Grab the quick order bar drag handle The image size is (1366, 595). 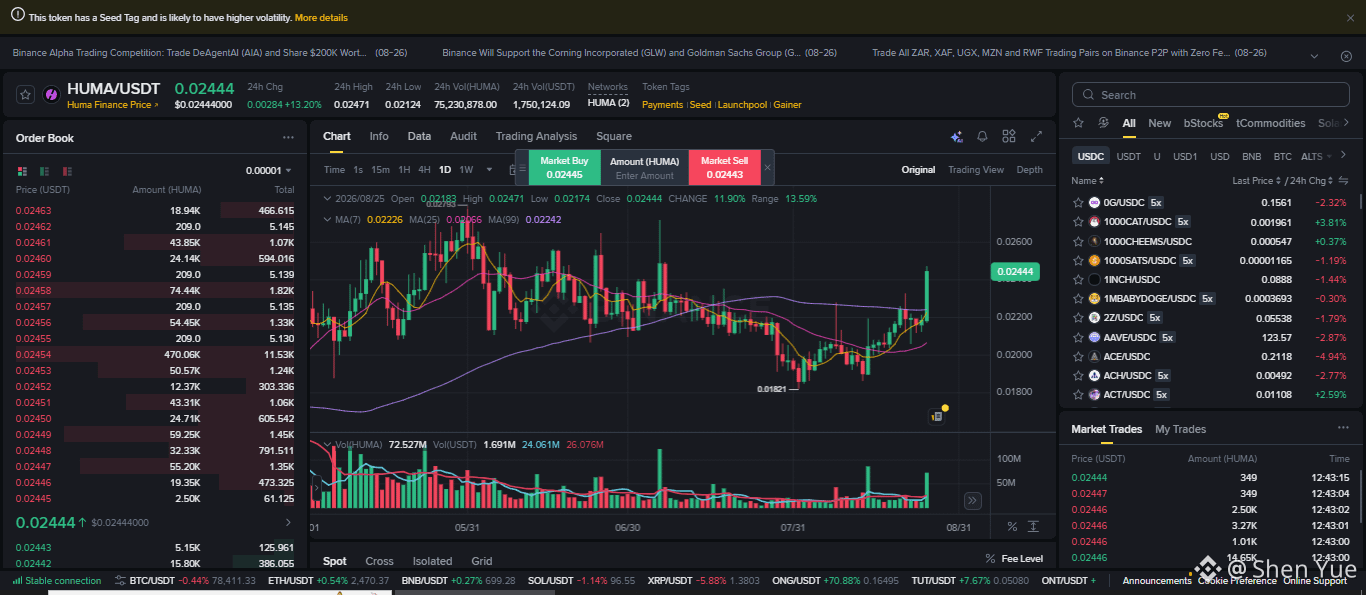click(x=521, y=168)
